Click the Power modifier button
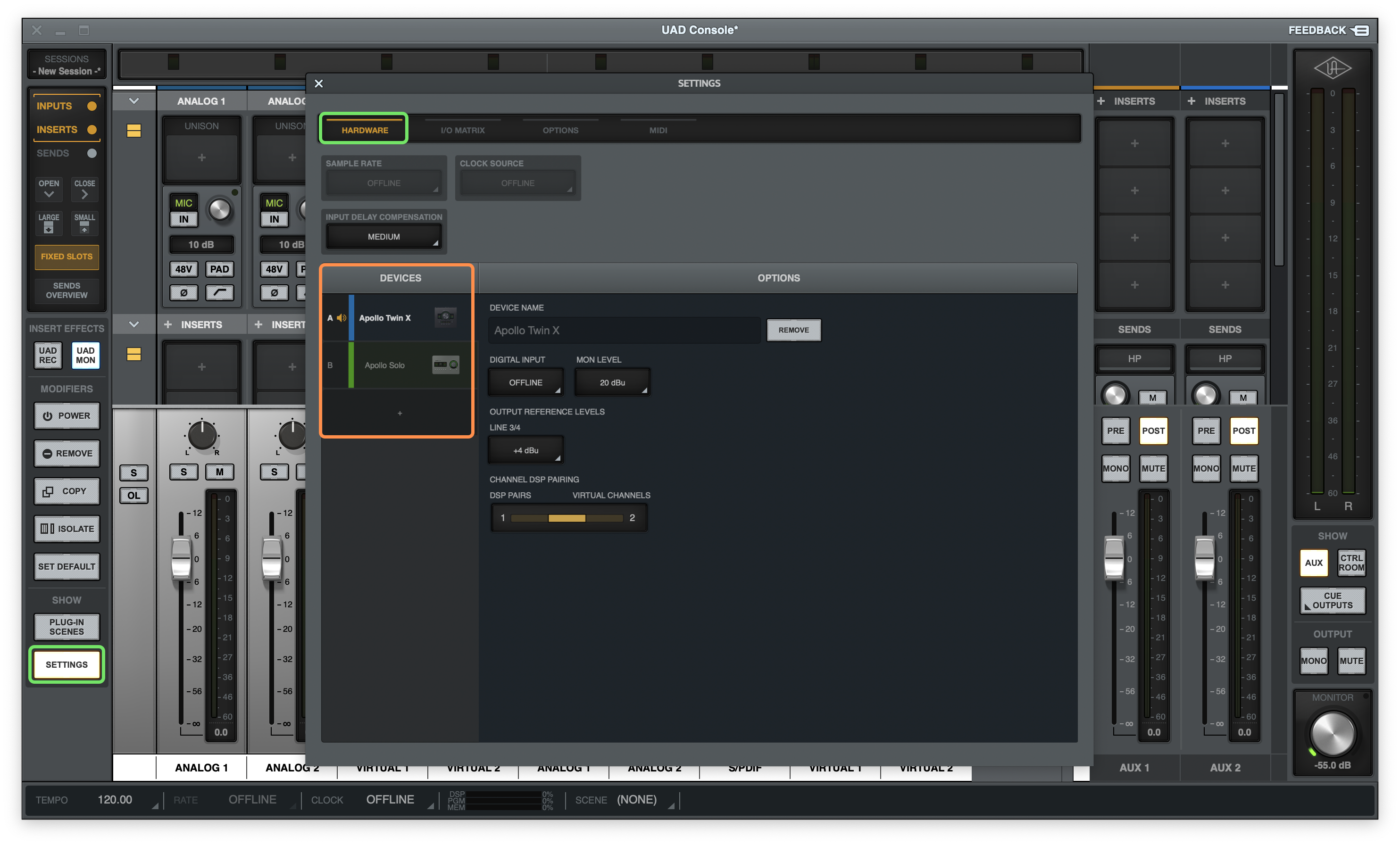 pos(67,416)
